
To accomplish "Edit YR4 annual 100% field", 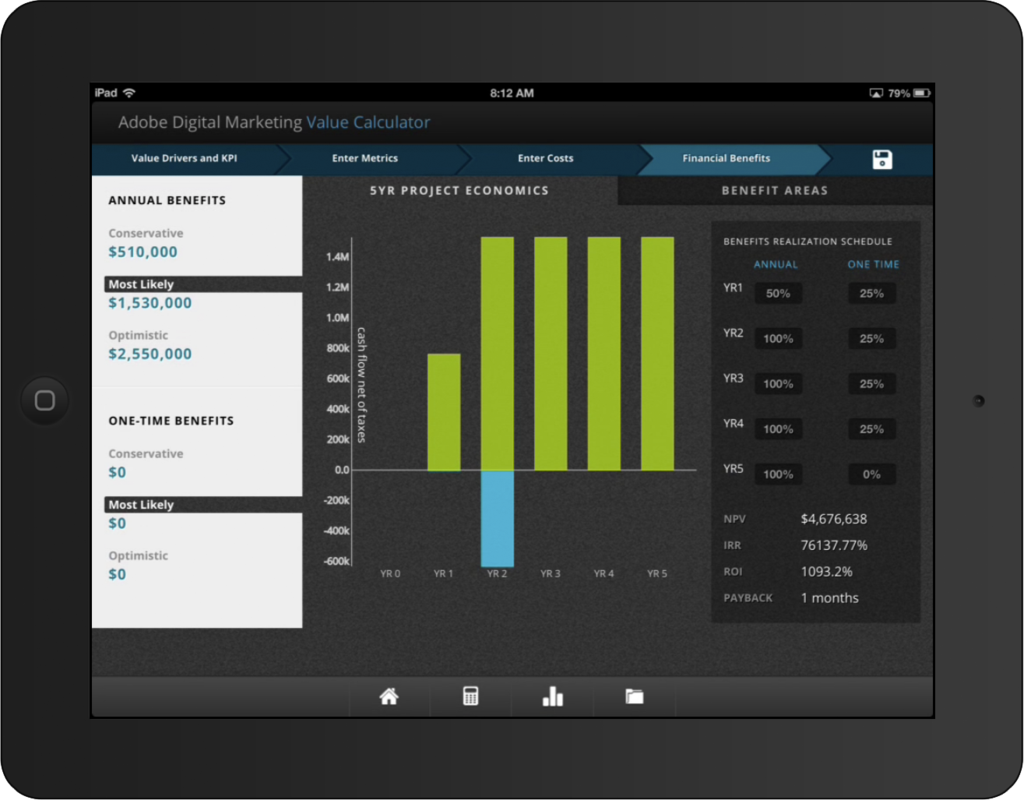I will click(x=778, y=429).
